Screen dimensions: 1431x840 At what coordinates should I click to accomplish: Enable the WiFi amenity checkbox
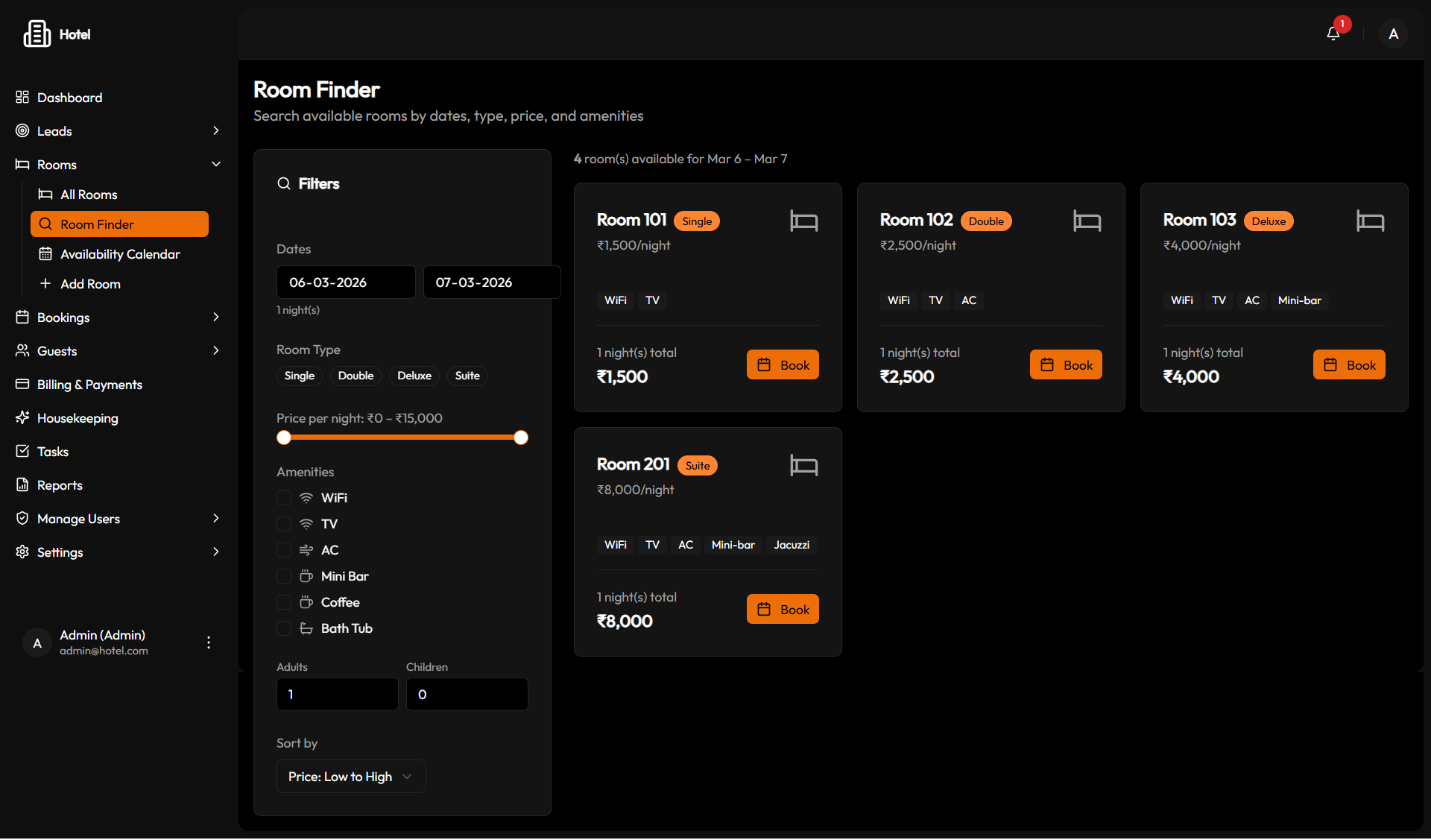tap(284, 498)
